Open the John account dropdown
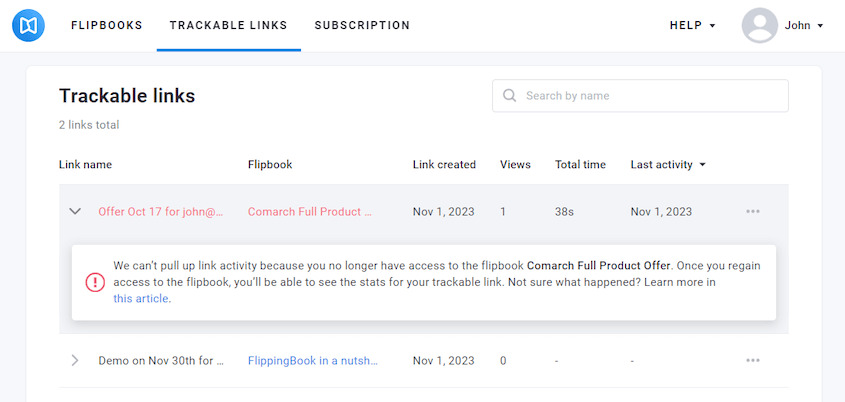The image size is (845, 402). 804,25
